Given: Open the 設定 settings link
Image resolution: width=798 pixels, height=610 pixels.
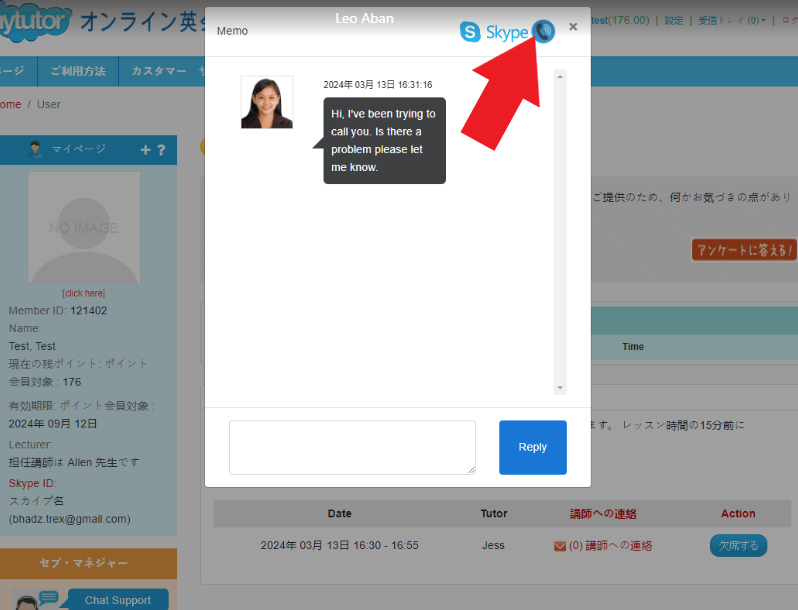Looking at the screenshot, I should coord(674,20).
